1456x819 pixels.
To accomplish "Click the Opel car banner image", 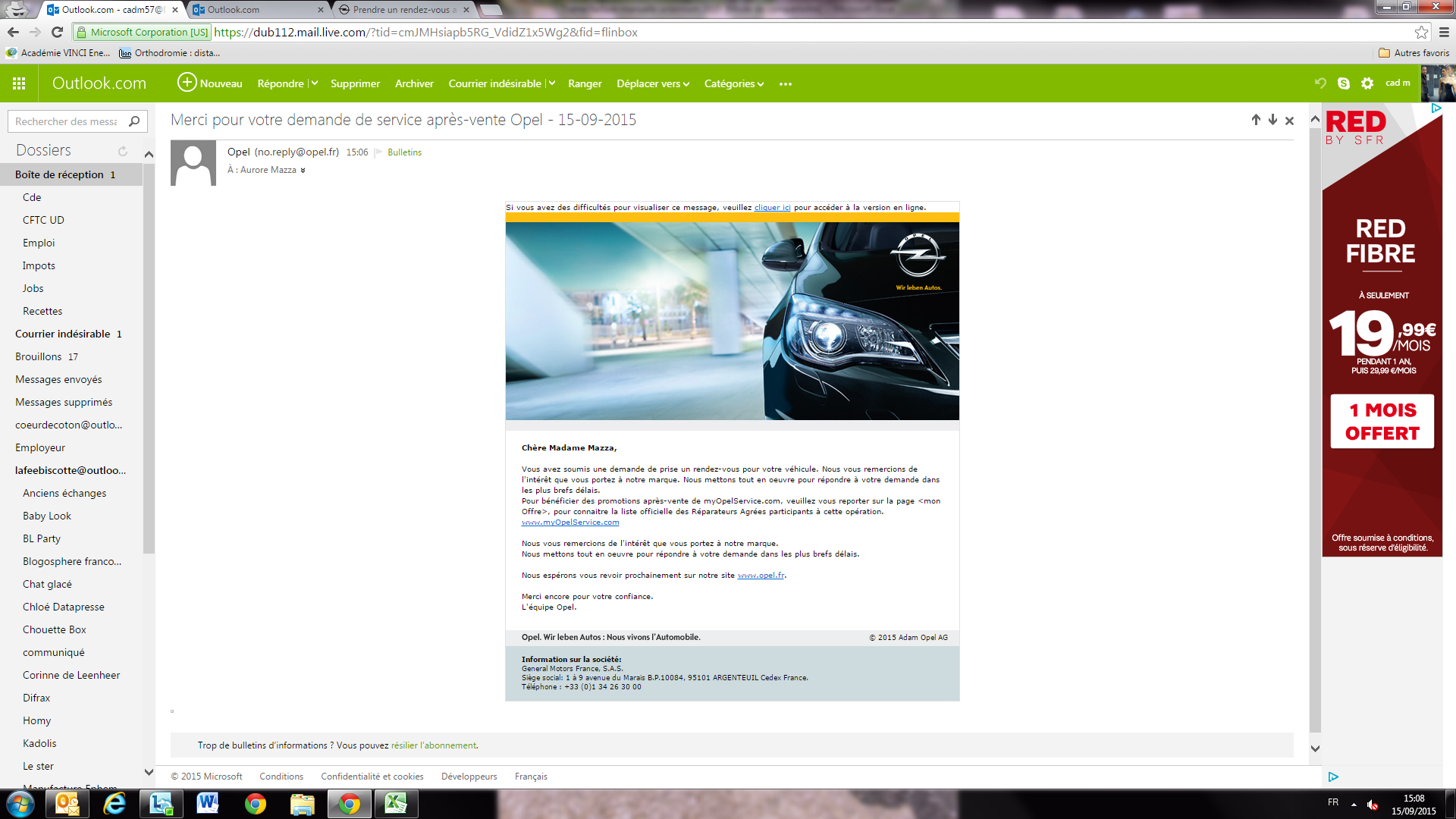I will click(733, 321).
